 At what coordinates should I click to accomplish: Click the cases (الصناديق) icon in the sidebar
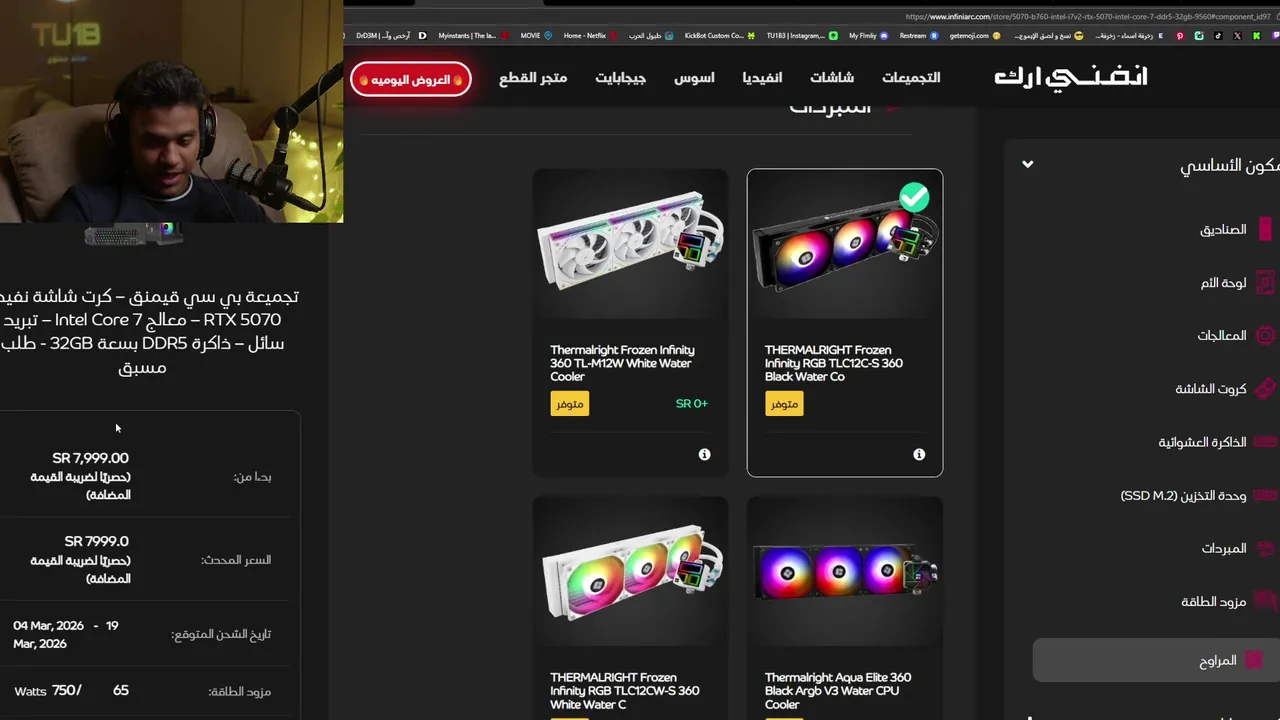pos(1265,229)
